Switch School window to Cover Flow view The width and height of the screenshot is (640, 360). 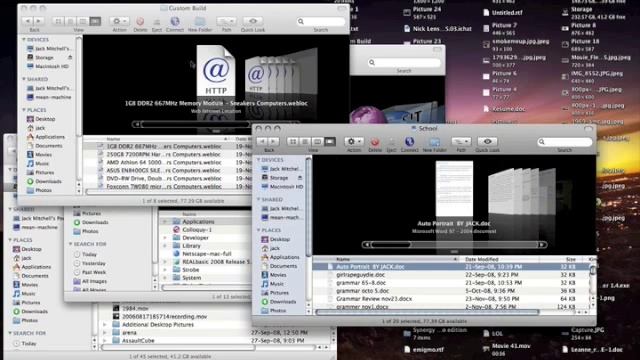[330, 142]
